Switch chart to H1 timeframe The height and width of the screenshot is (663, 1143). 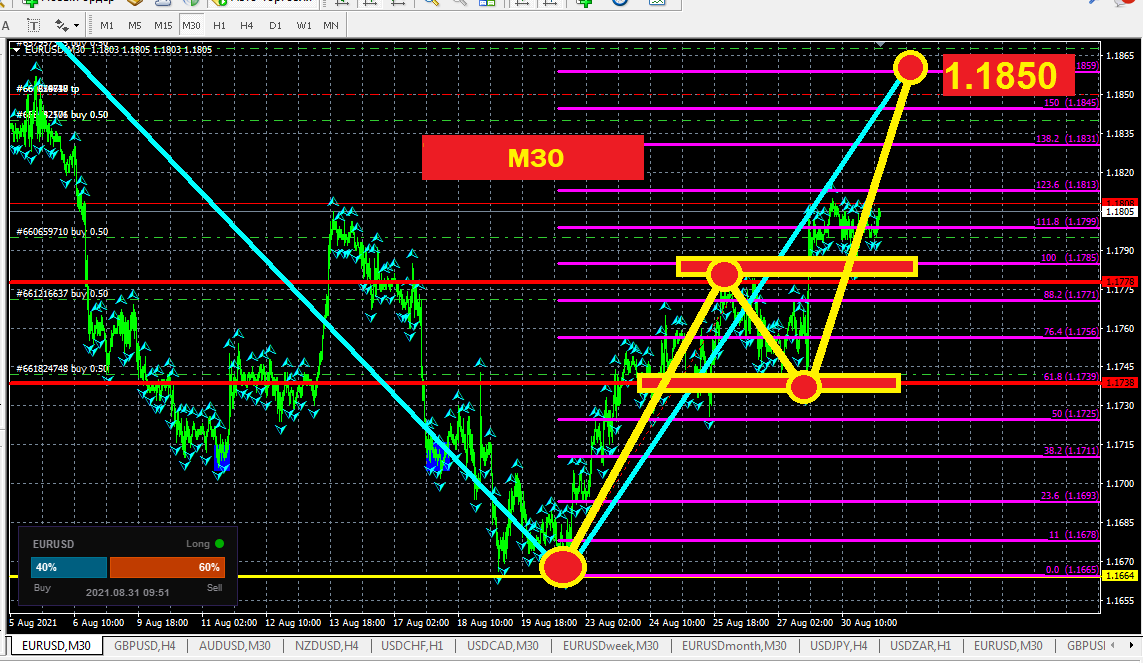[x=219, y=26]
